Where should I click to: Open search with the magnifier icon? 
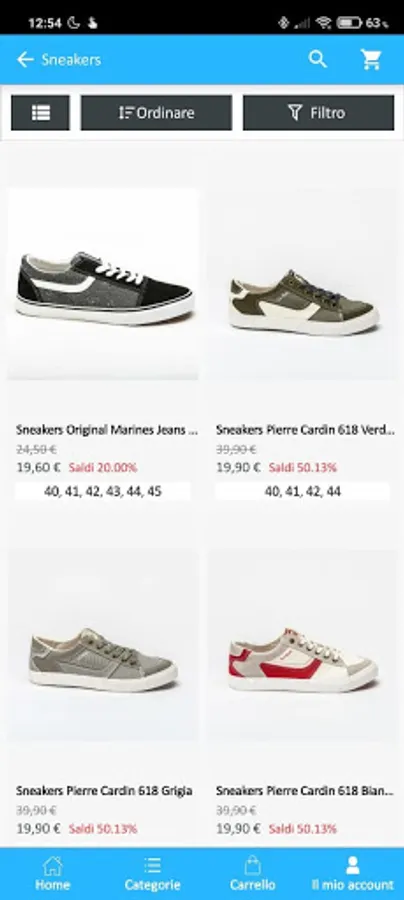click(x=317, y=59)
